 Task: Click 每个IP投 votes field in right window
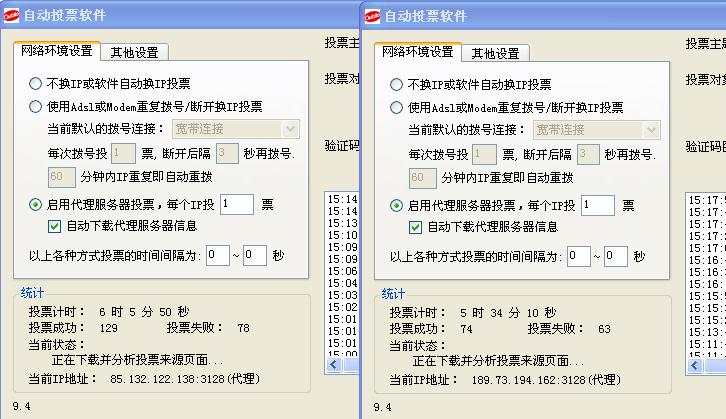point(598,205)
